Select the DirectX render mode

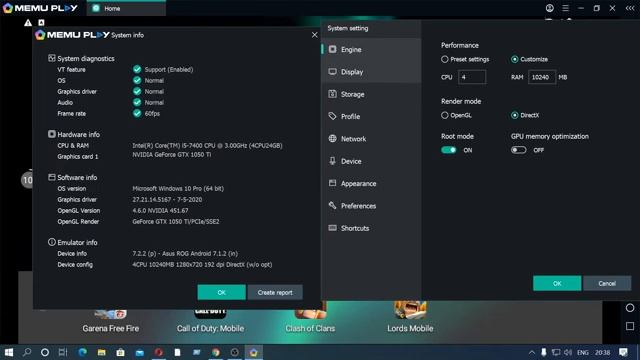[514, 115]
